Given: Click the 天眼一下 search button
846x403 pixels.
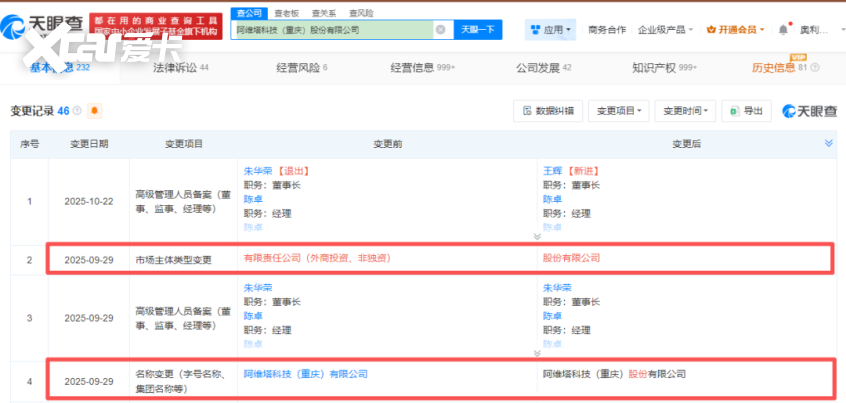Looking at the screenshot, I should pyautogui.click(x=477, y=30).
